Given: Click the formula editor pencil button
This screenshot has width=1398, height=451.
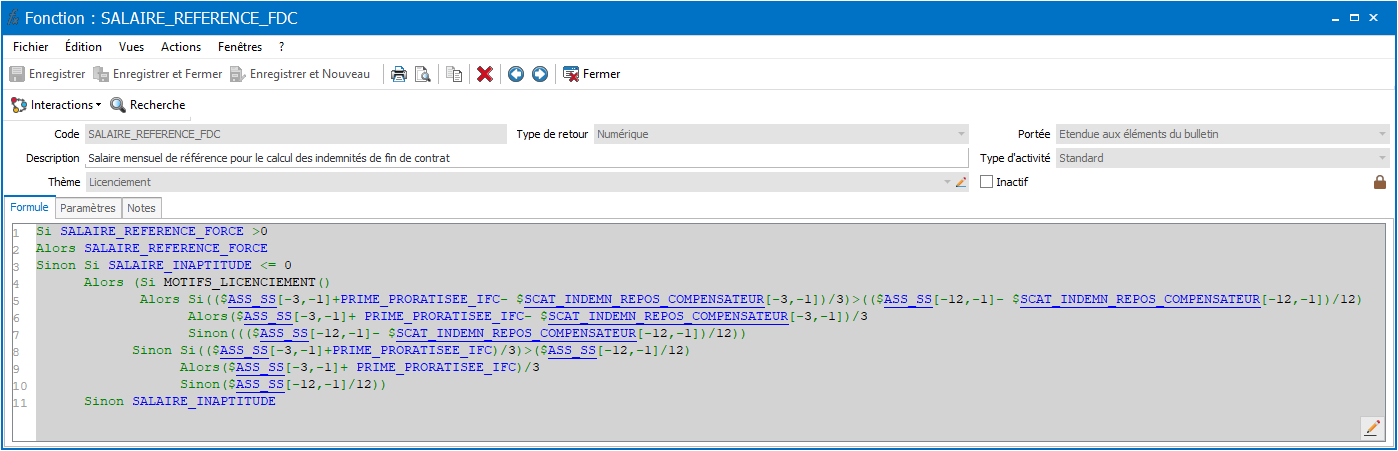Looking at the screenshot, I should click(x=1372, y=427).
